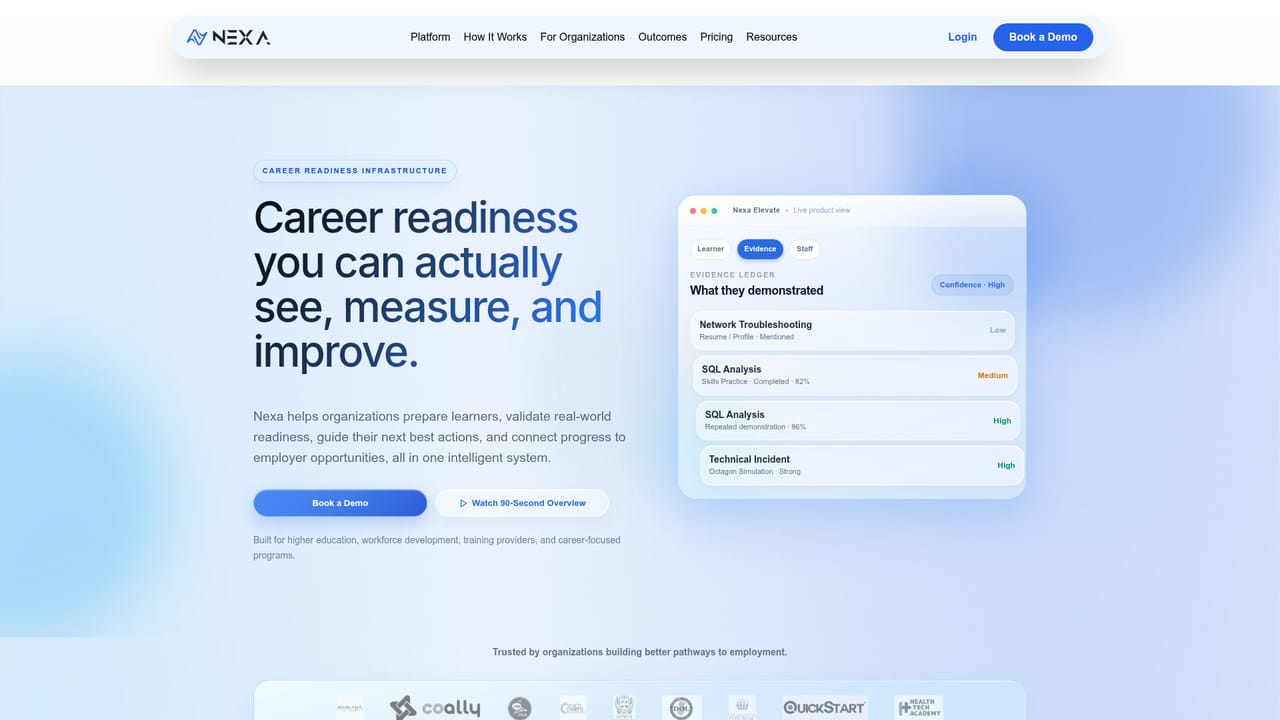Select the Network Troubleshooting evidence card
The height and width of the screenshot is (720, 1280).
853,330
